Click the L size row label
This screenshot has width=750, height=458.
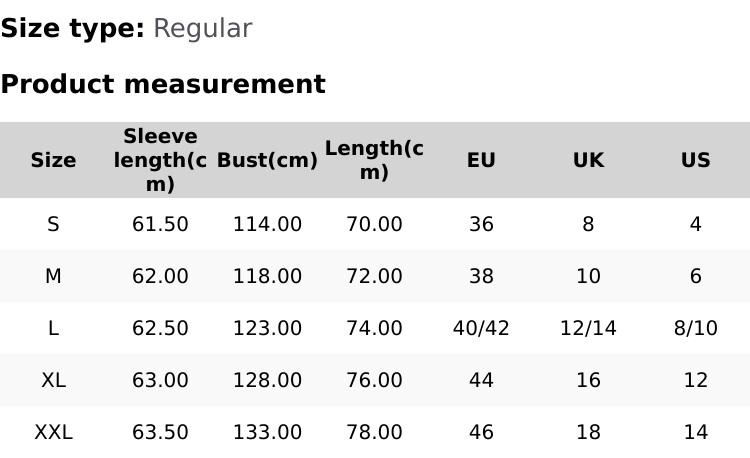(53, 328)
